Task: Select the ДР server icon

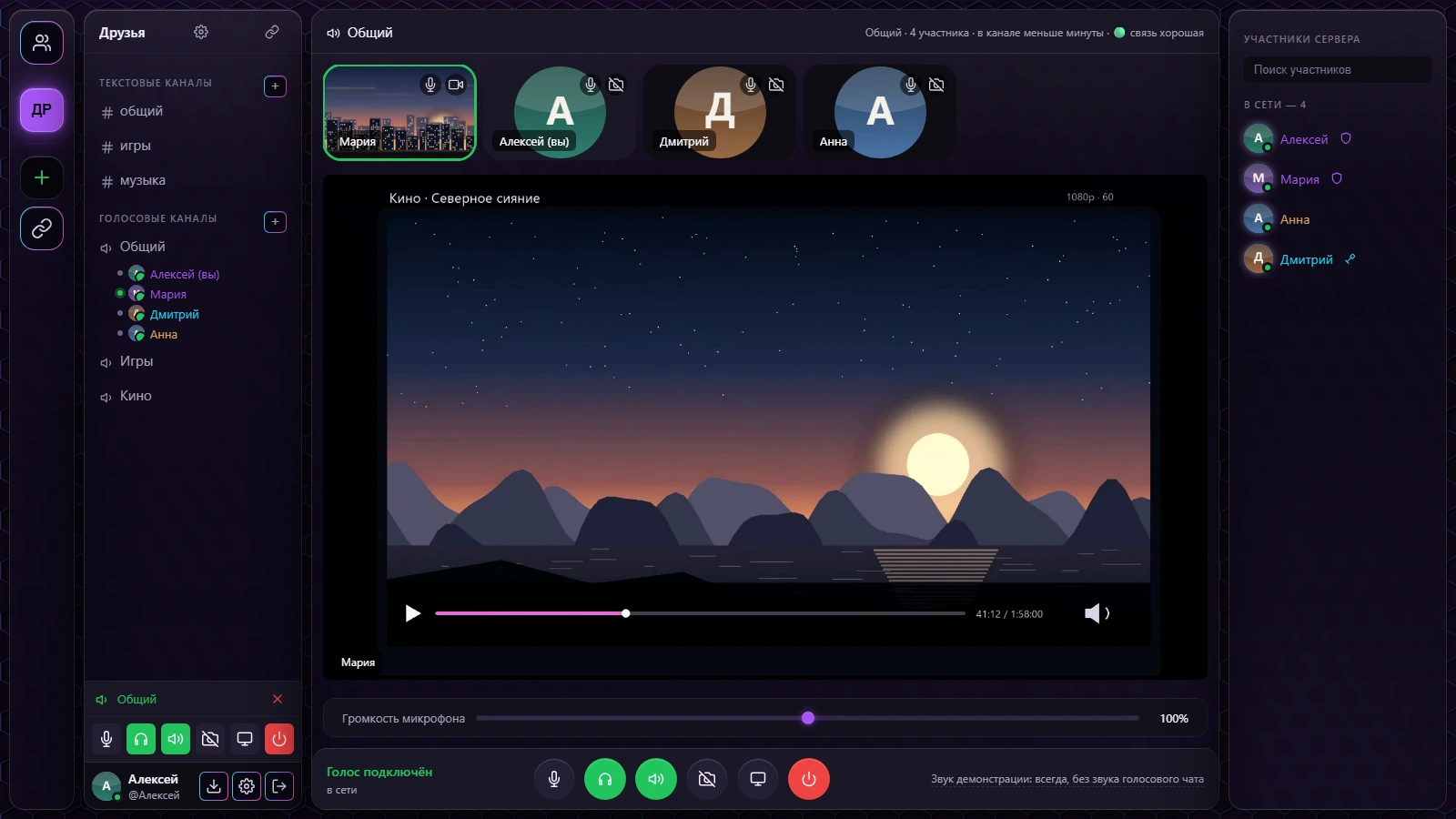Action: (x=42, y=110)
